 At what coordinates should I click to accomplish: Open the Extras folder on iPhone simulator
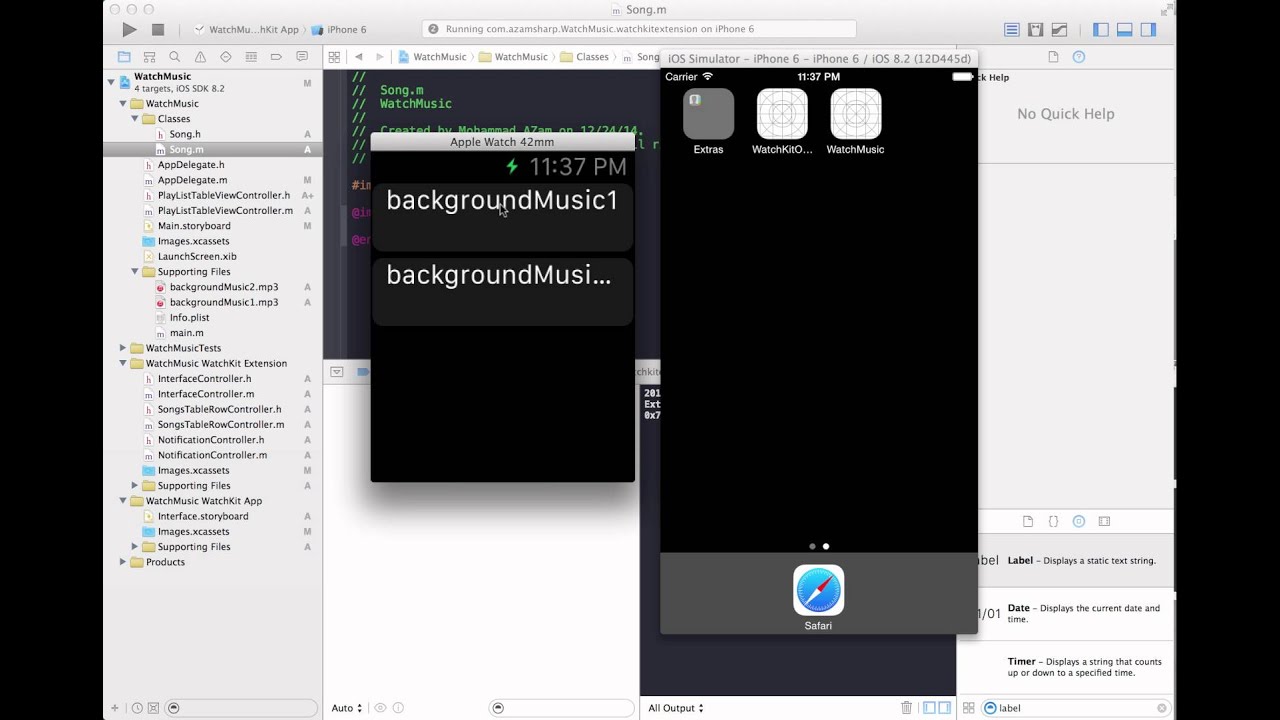(708, 114)
